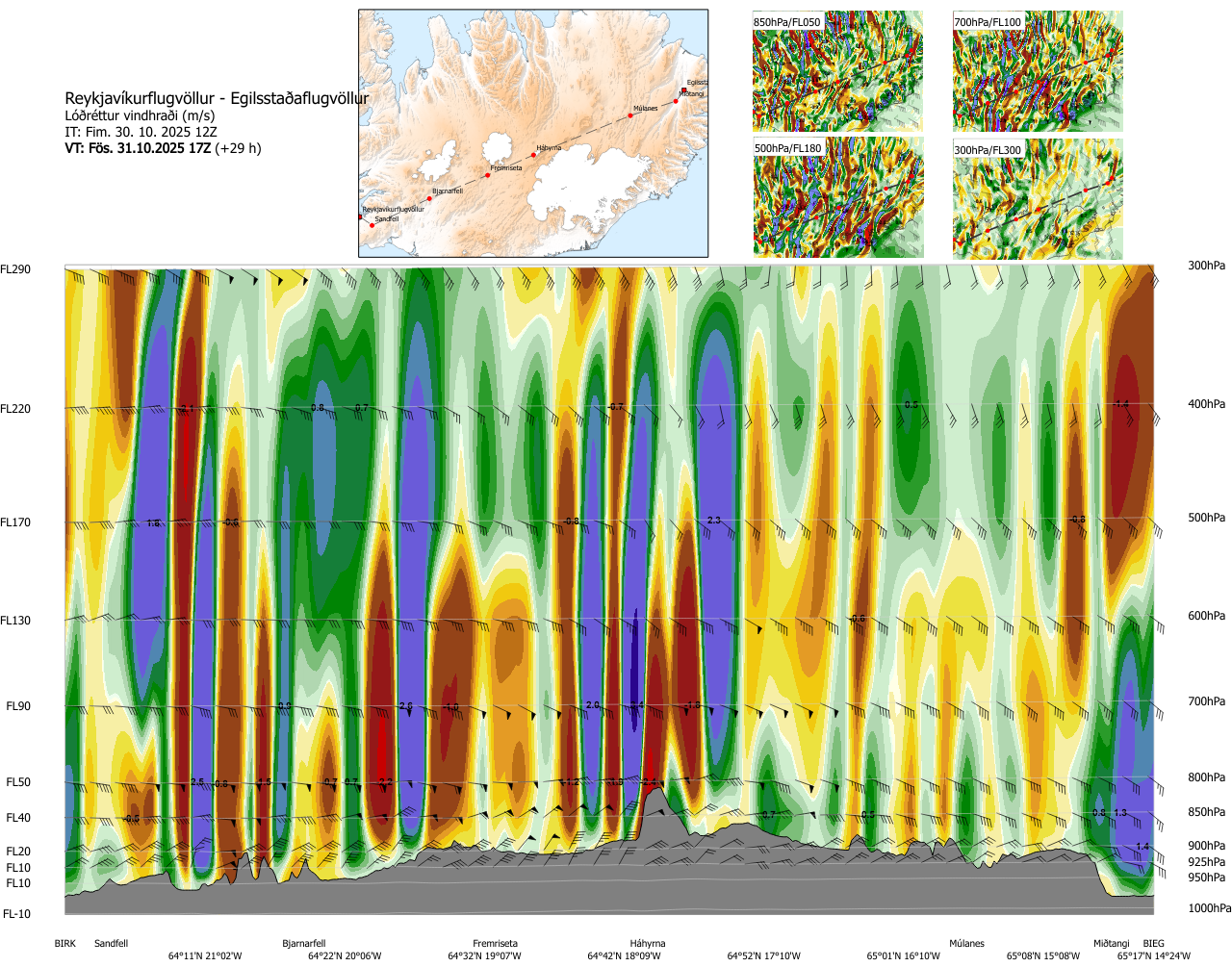This screenshot has height=967, width=1232.
Task: Click the Fremriseta waypoint dot on the map
Action: coord(488,175)
